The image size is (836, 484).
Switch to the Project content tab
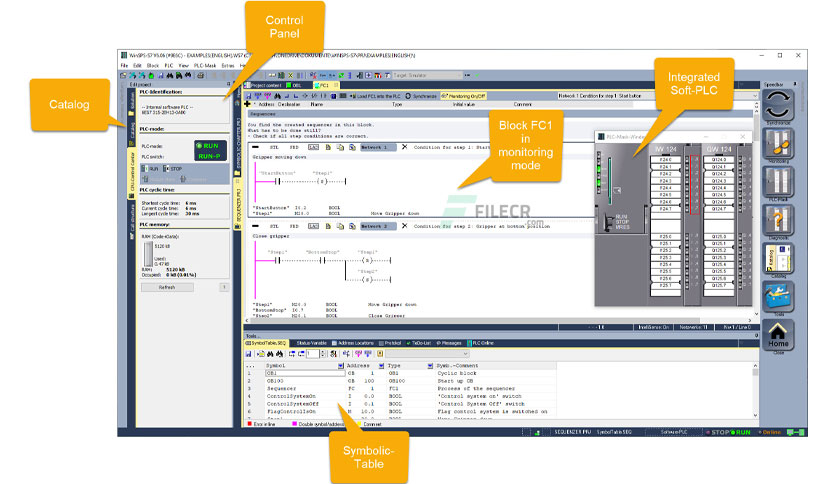point(264,85)
